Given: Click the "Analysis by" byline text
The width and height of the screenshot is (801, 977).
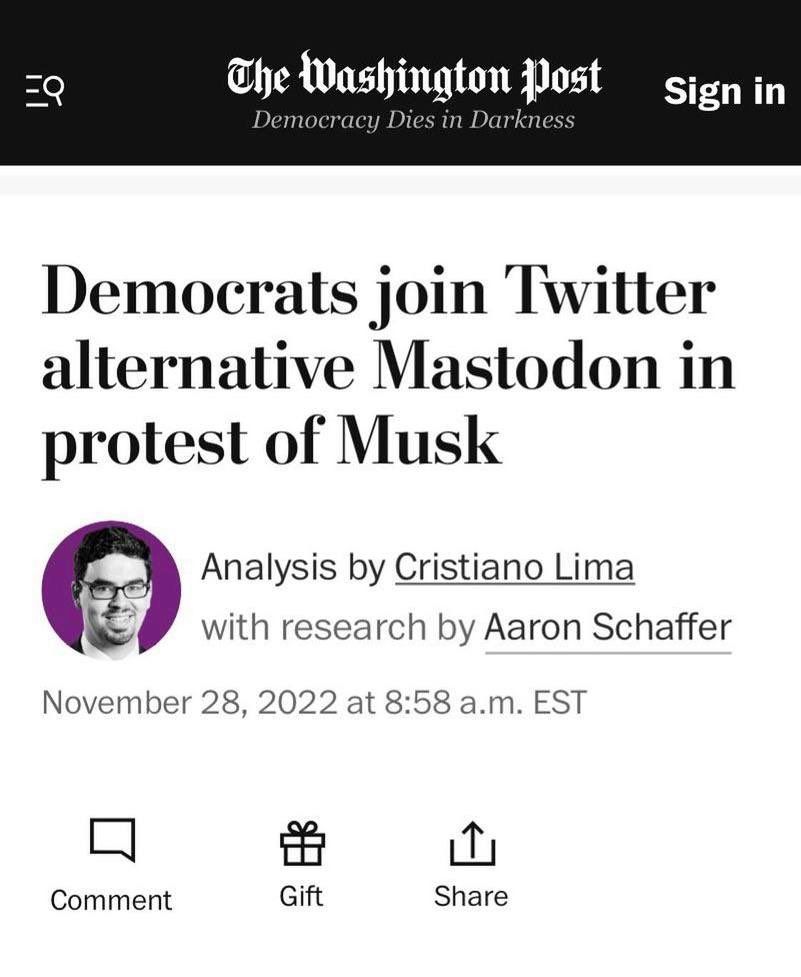Looking at the screenshot, I should click(x=294, y=568).
